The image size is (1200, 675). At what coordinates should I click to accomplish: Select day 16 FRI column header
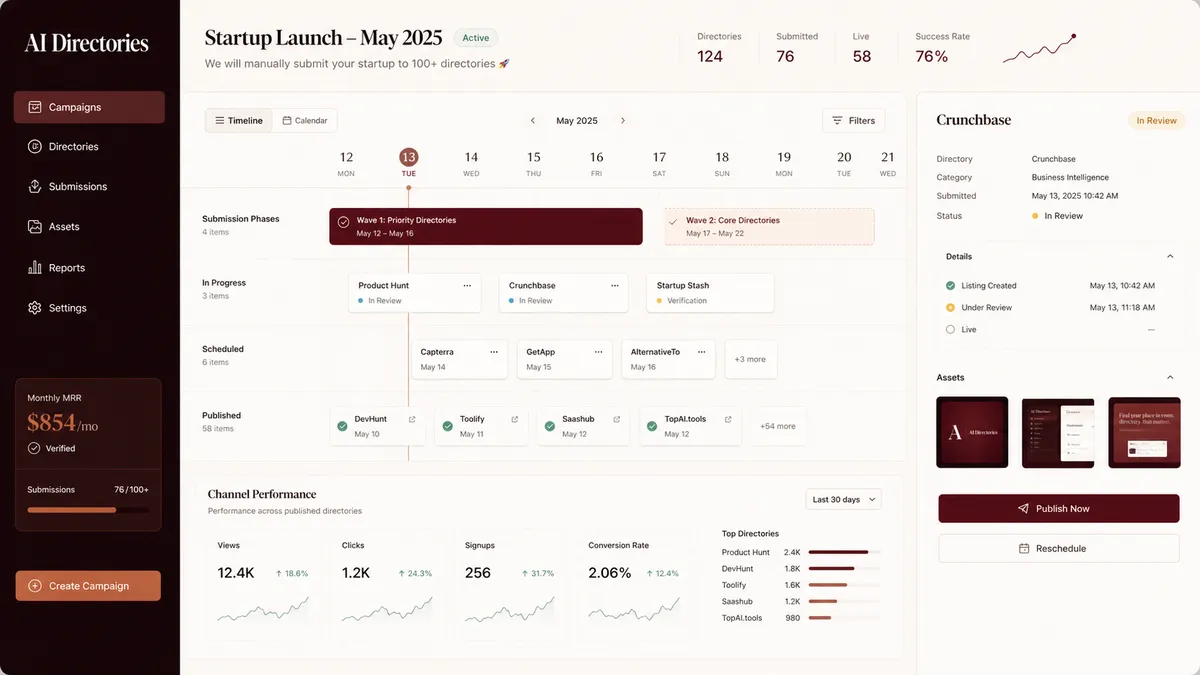point(596,163)
